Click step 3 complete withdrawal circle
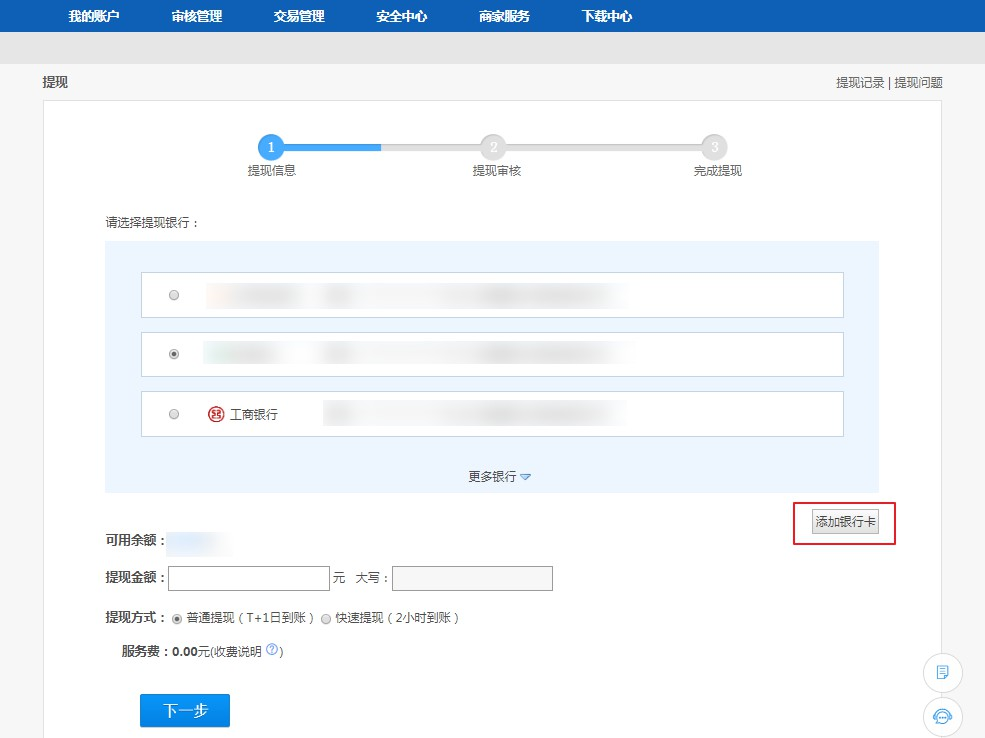The height and width of the screenshot is (738, 985). 713,147
